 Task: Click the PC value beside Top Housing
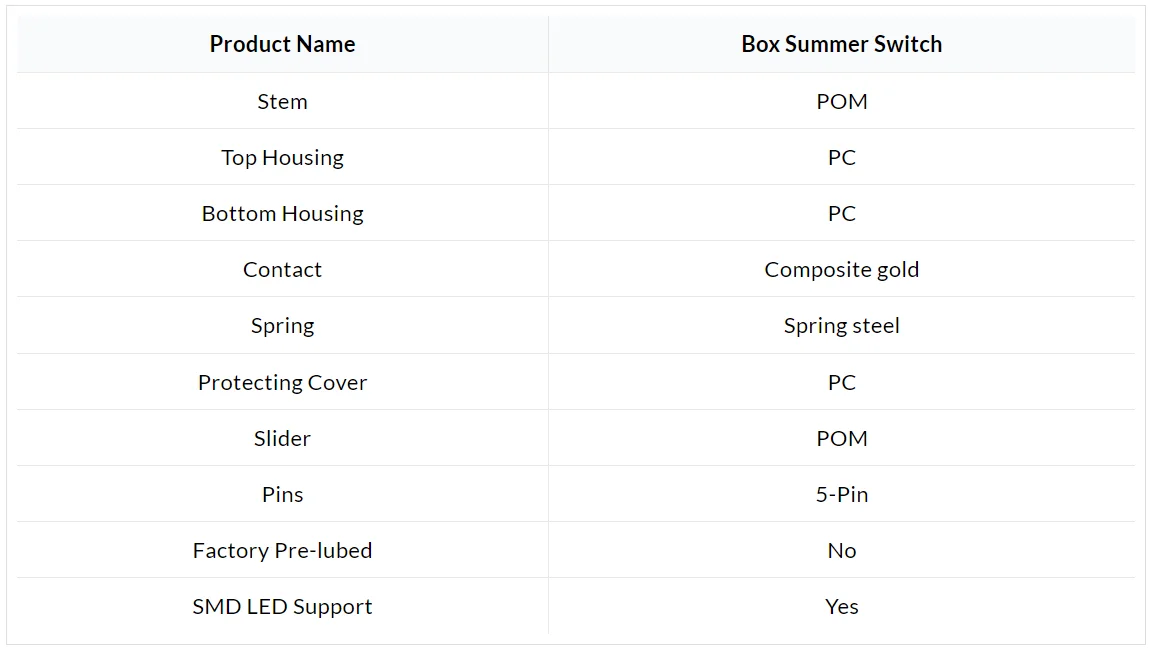(841, 157)
